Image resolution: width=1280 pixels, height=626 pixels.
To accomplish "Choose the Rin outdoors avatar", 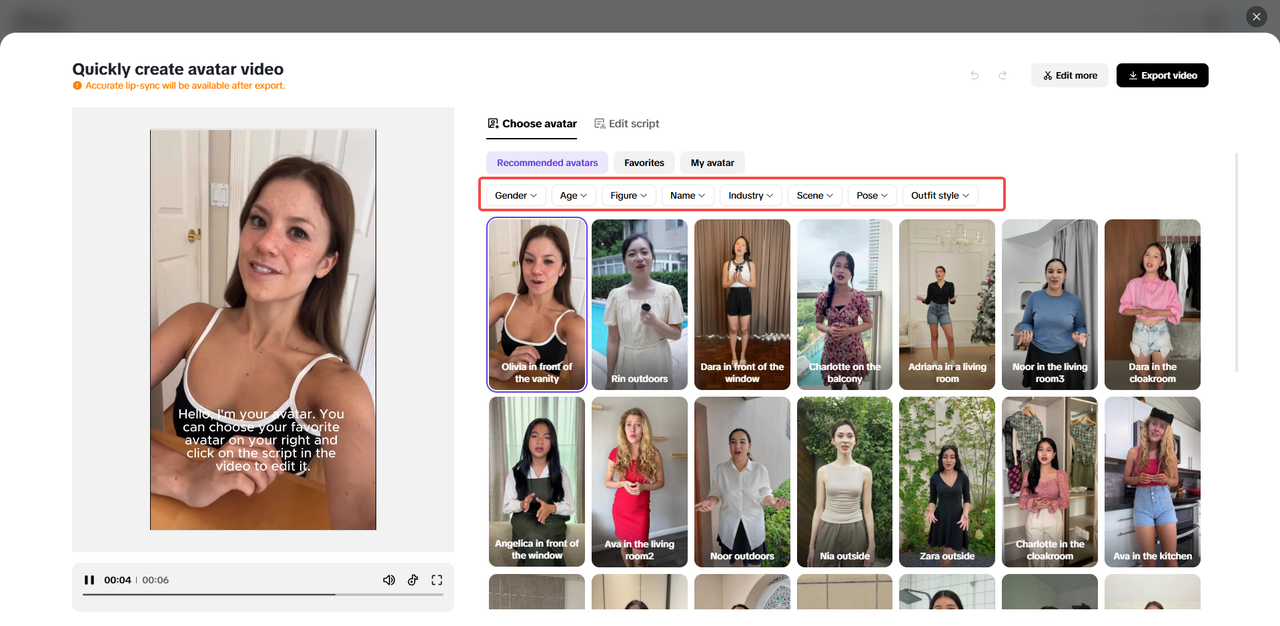I will click(640, 304).
